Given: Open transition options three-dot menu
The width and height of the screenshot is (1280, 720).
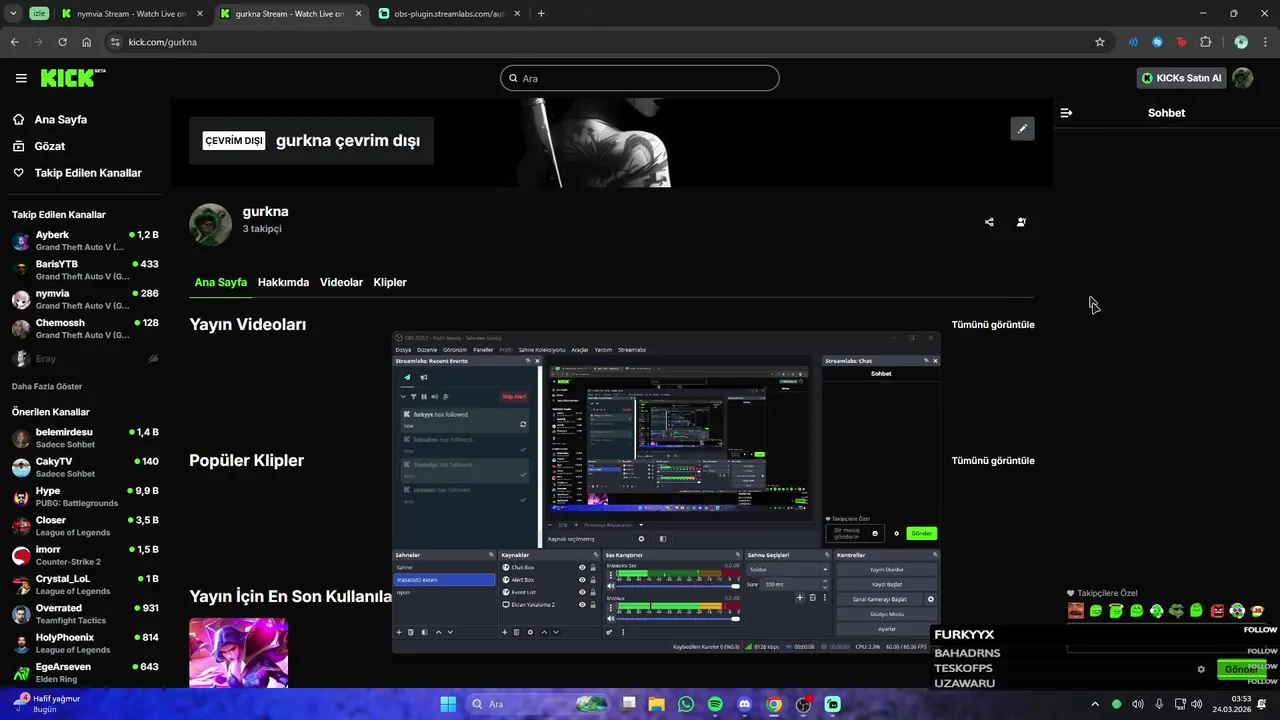Looking at the screenshot, I should point(825,598).
